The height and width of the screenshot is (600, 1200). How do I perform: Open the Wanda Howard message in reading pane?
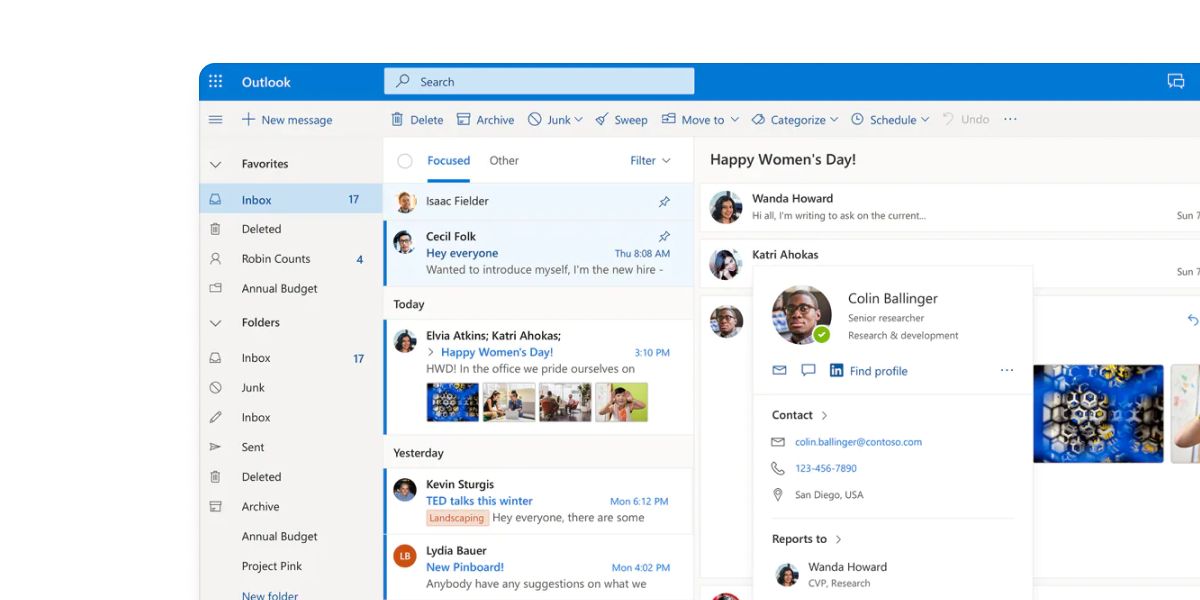click(x=950, y=207)
